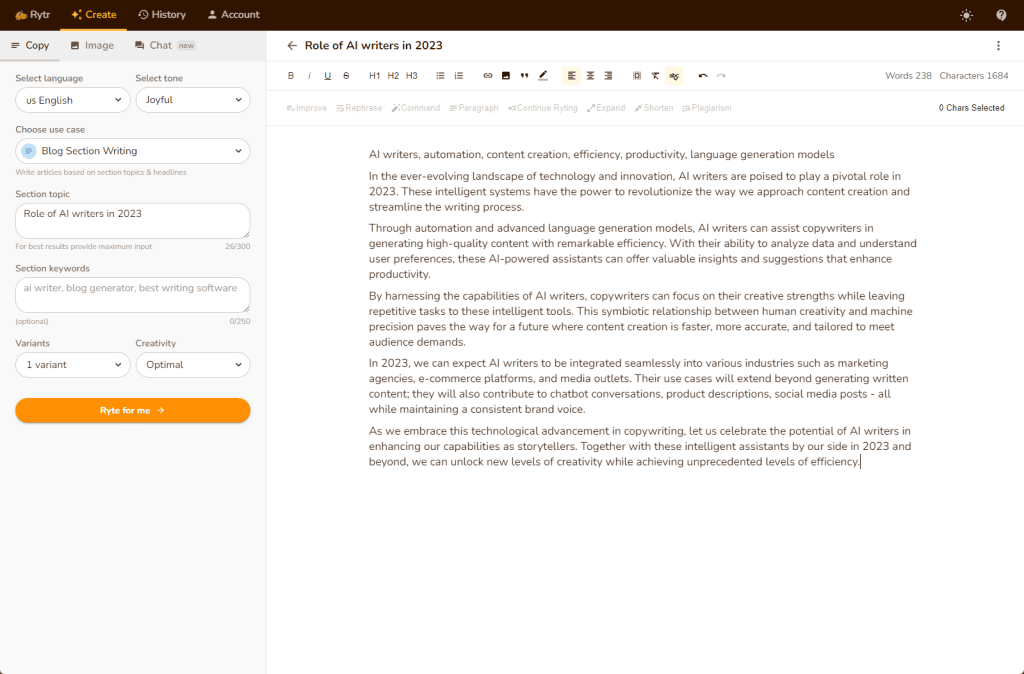Open the Select tone dropdown showing Joyful
Screen dimensions: 1024x674
tap(193, 100)
